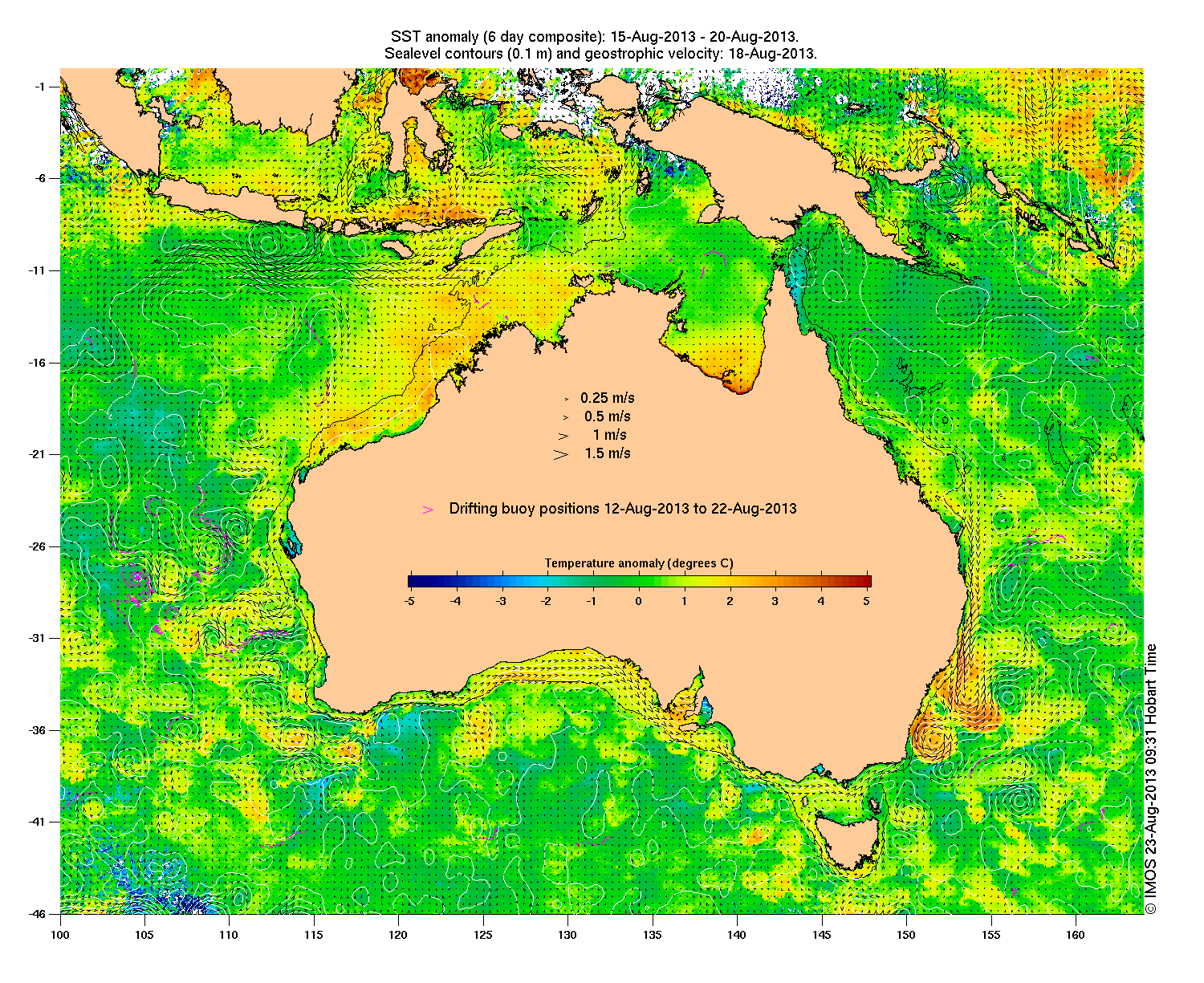Click the 1.5 m/s velocity legend arrow
Viewport: 1204px width, 983px height.
tap(562, 454)
